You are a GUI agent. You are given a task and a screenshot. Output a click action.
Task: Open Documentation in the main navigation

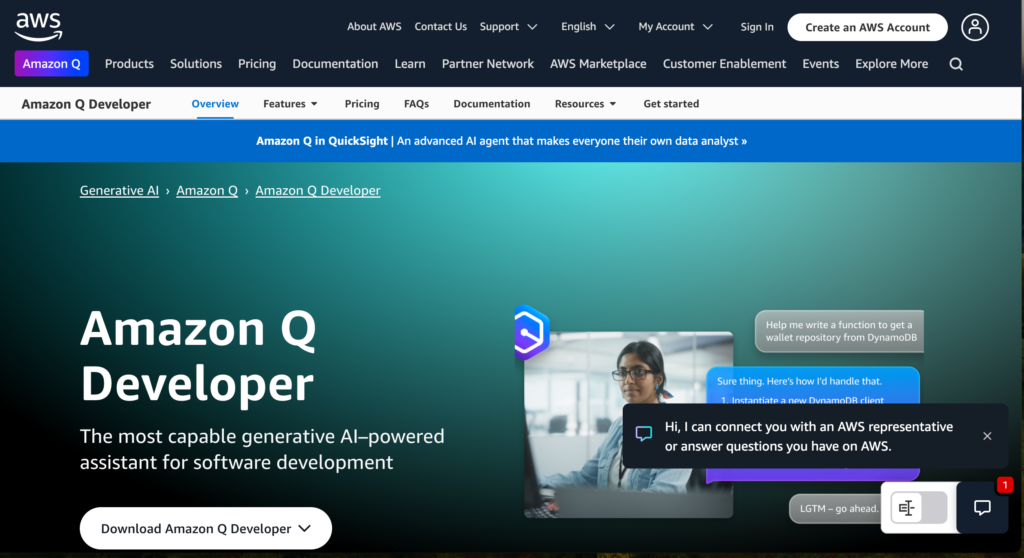335,64
